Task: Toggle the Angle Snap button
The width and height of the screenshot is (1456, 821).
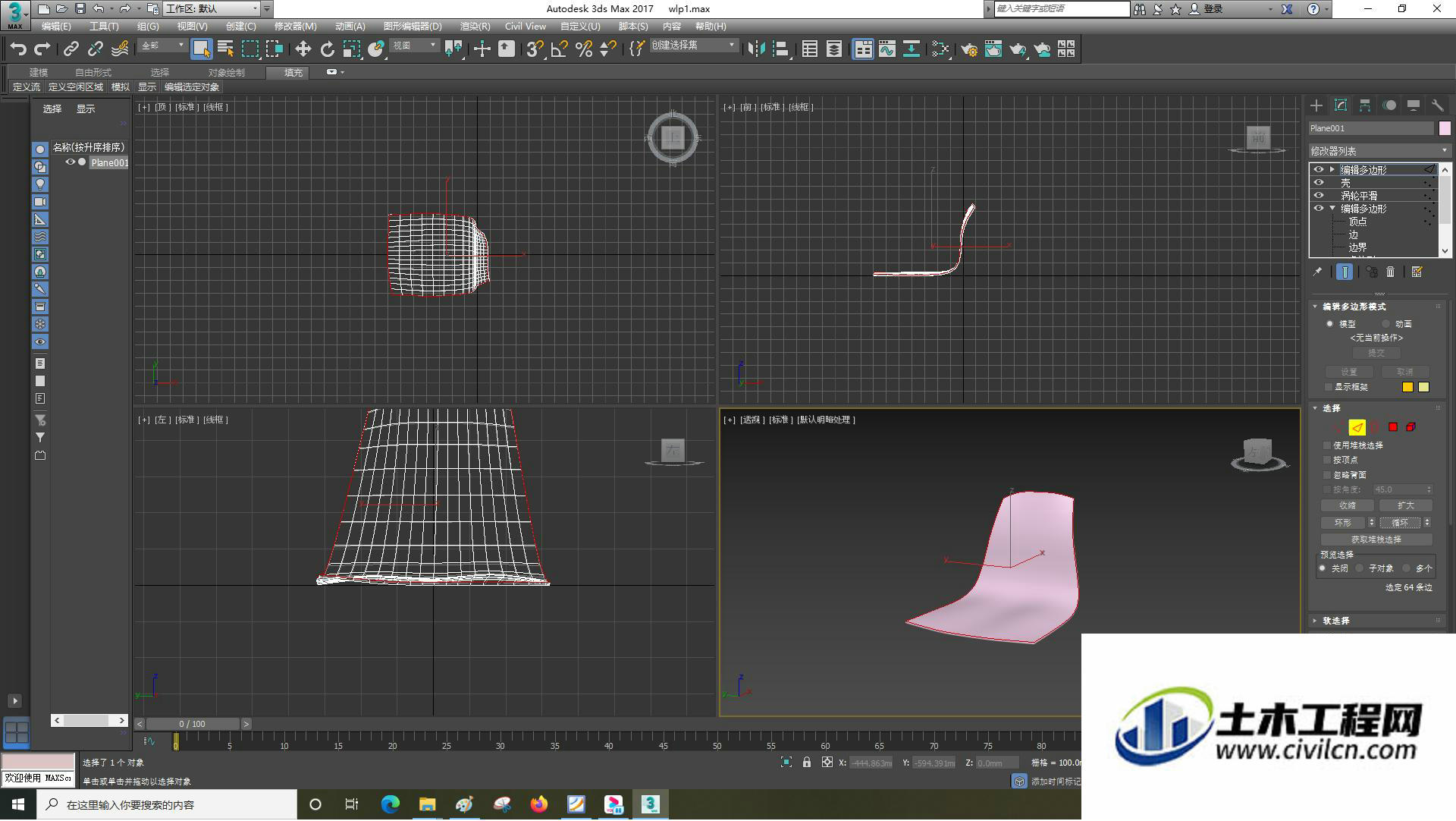Action: click(559, 49)
